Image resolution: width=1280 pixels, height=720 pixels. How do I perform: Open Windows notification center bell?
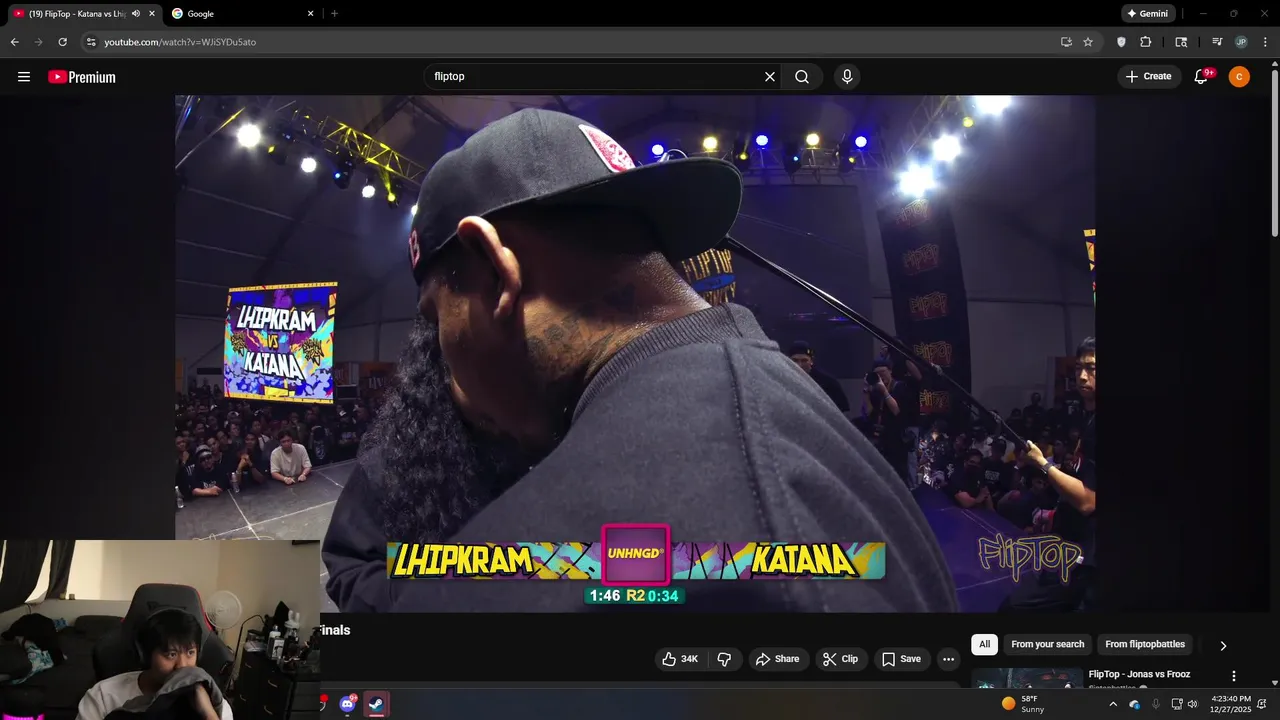(x=1262, y=704)
